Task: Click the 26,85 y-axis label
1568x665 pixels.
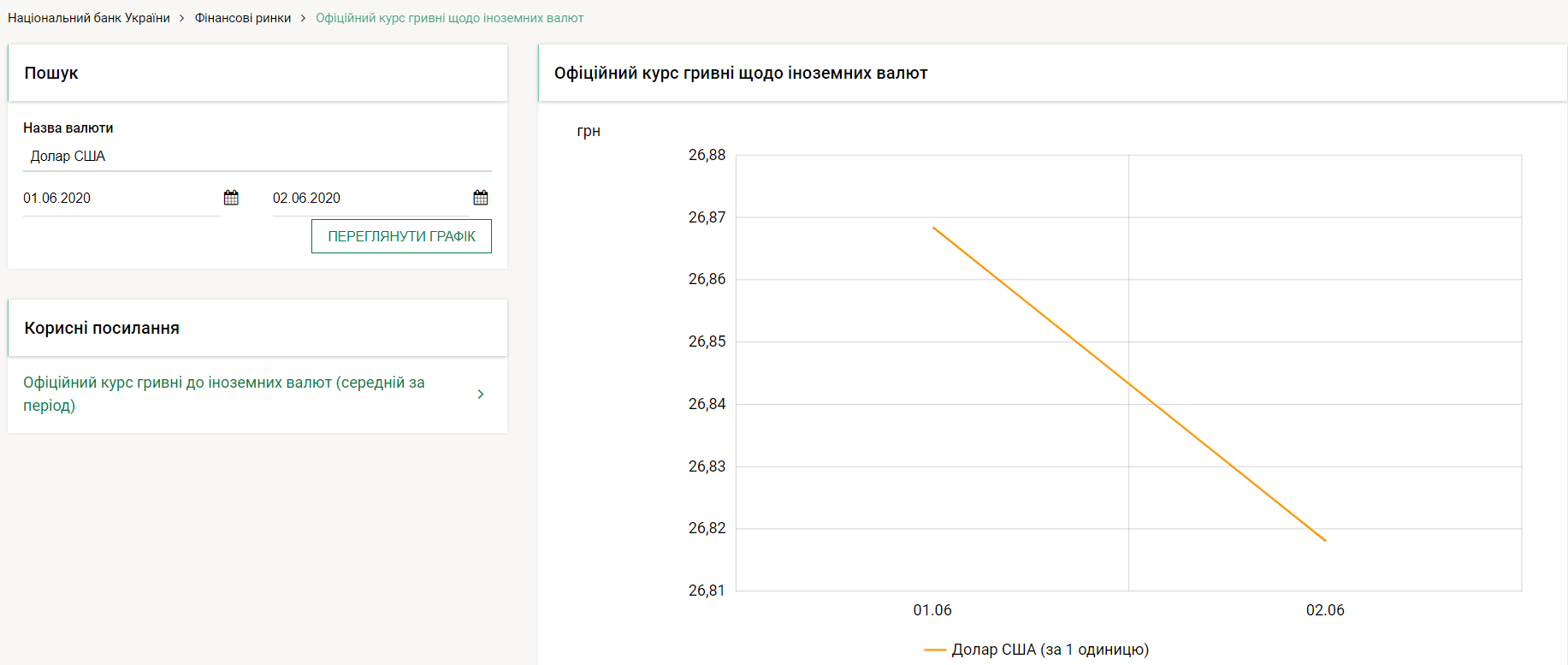Action: (x=707, y=341)
